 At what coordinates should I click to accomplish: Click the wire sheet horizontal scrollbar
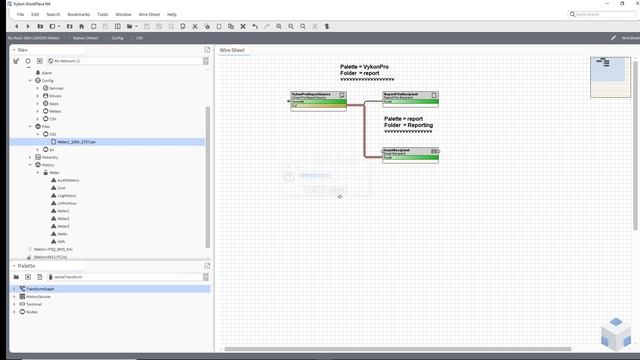tap(398, 349)
